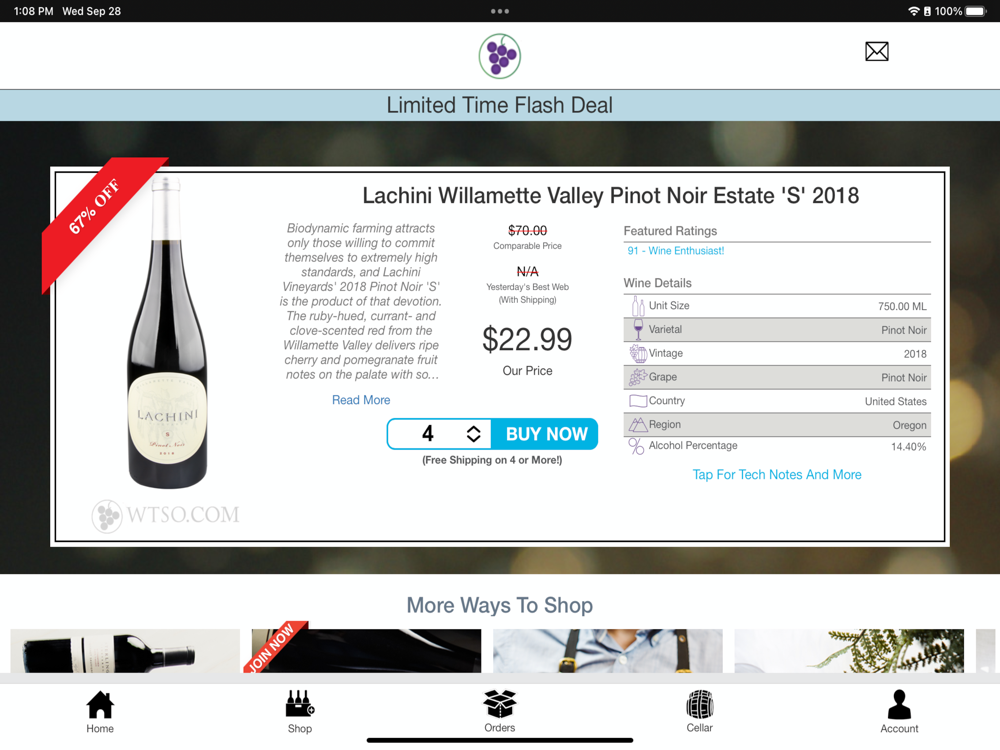Viewport: 1000px width, 750px height.
Task: Change quantity with the stepper arrows
Action: tap(473, 434)
